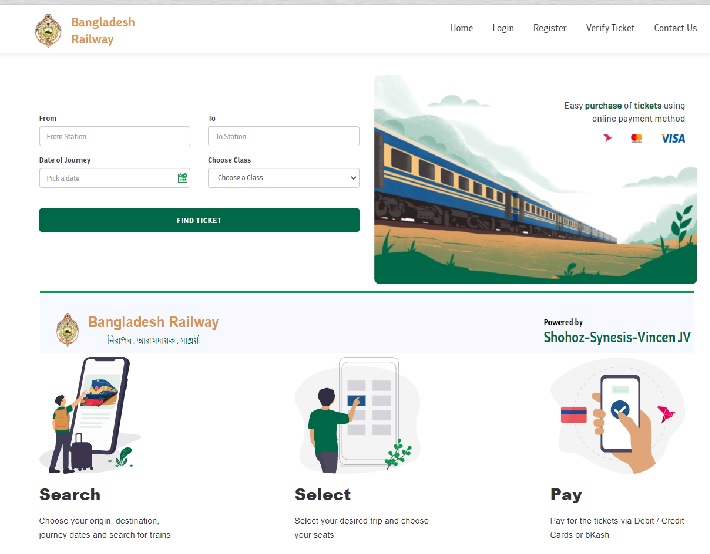Click the Pay step phone illustration
This screenshot has width=710, height=554.
click(618, 415)
